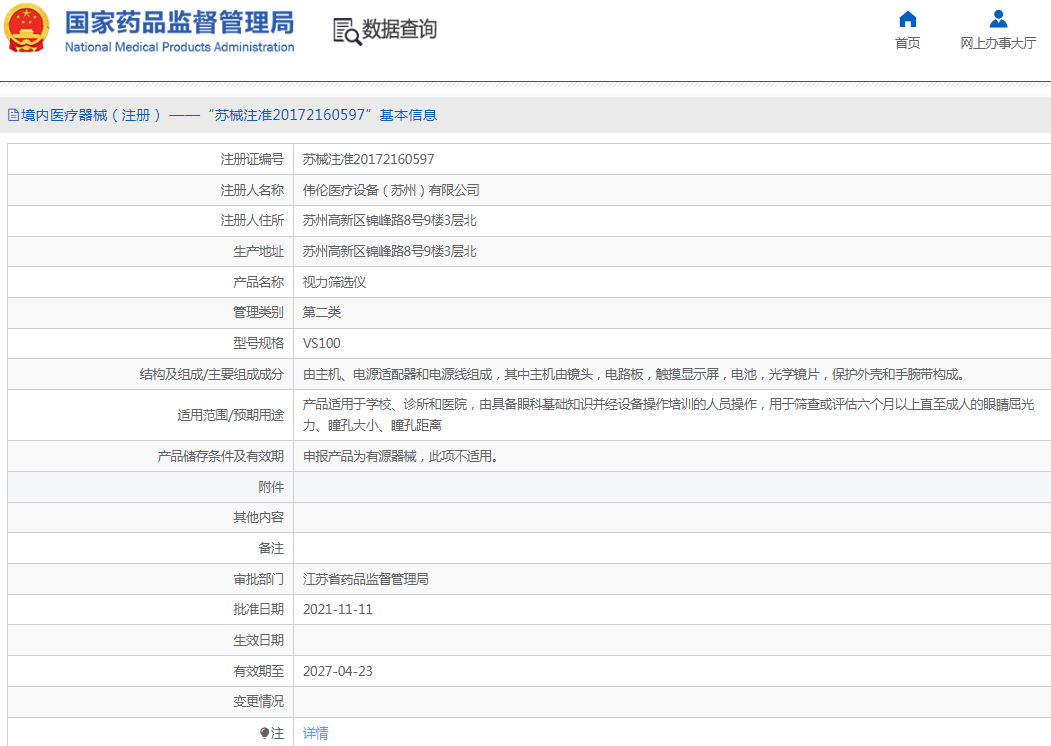Click the 批准日期 row label
The height and width of the screenshot is (746, 1051).
259,609
